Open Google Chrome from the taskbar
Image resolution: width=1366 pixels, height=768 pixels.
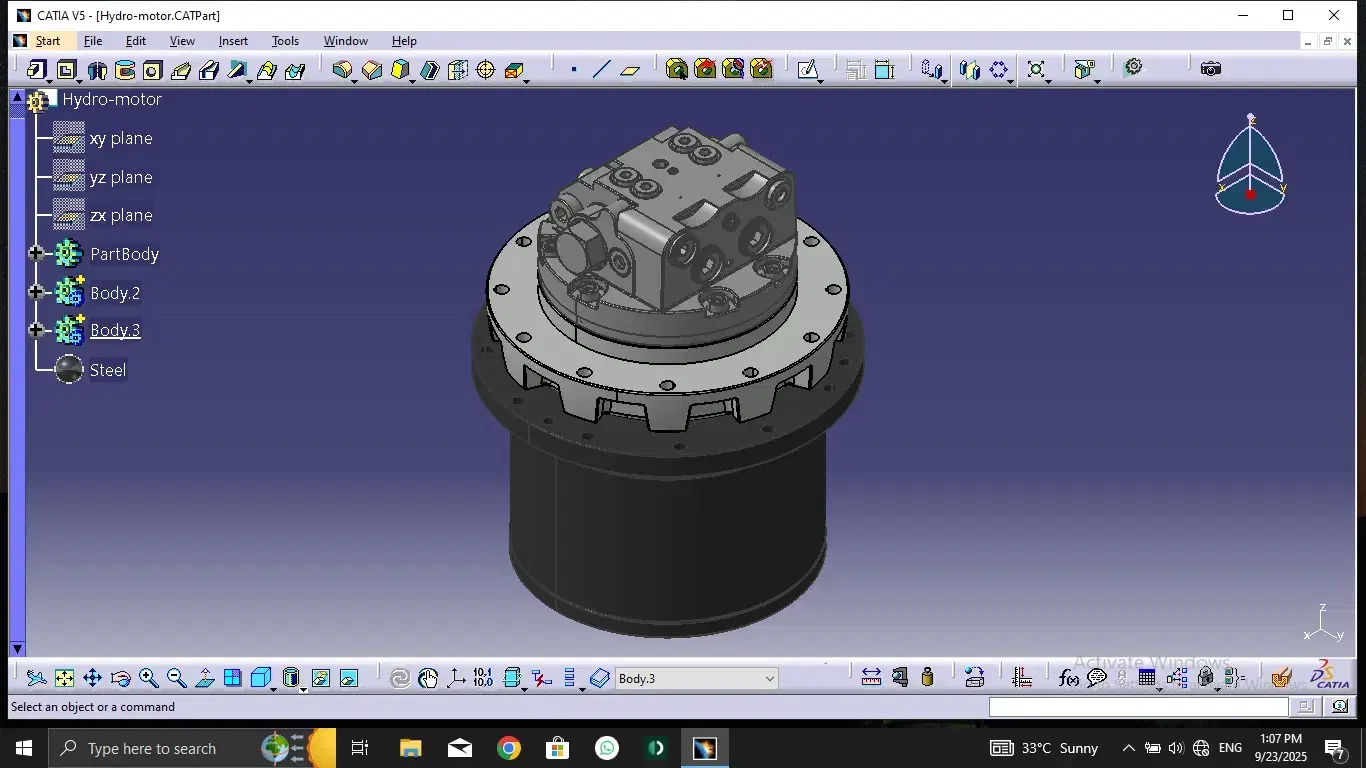coord(508,748)
